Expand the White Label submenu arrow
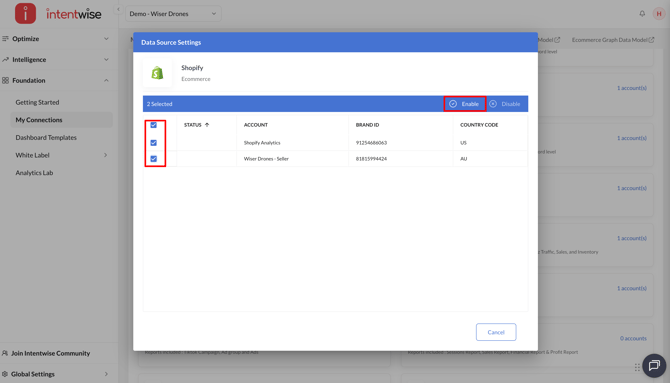Viewport: 670px width, 383px height. [106, 155]
